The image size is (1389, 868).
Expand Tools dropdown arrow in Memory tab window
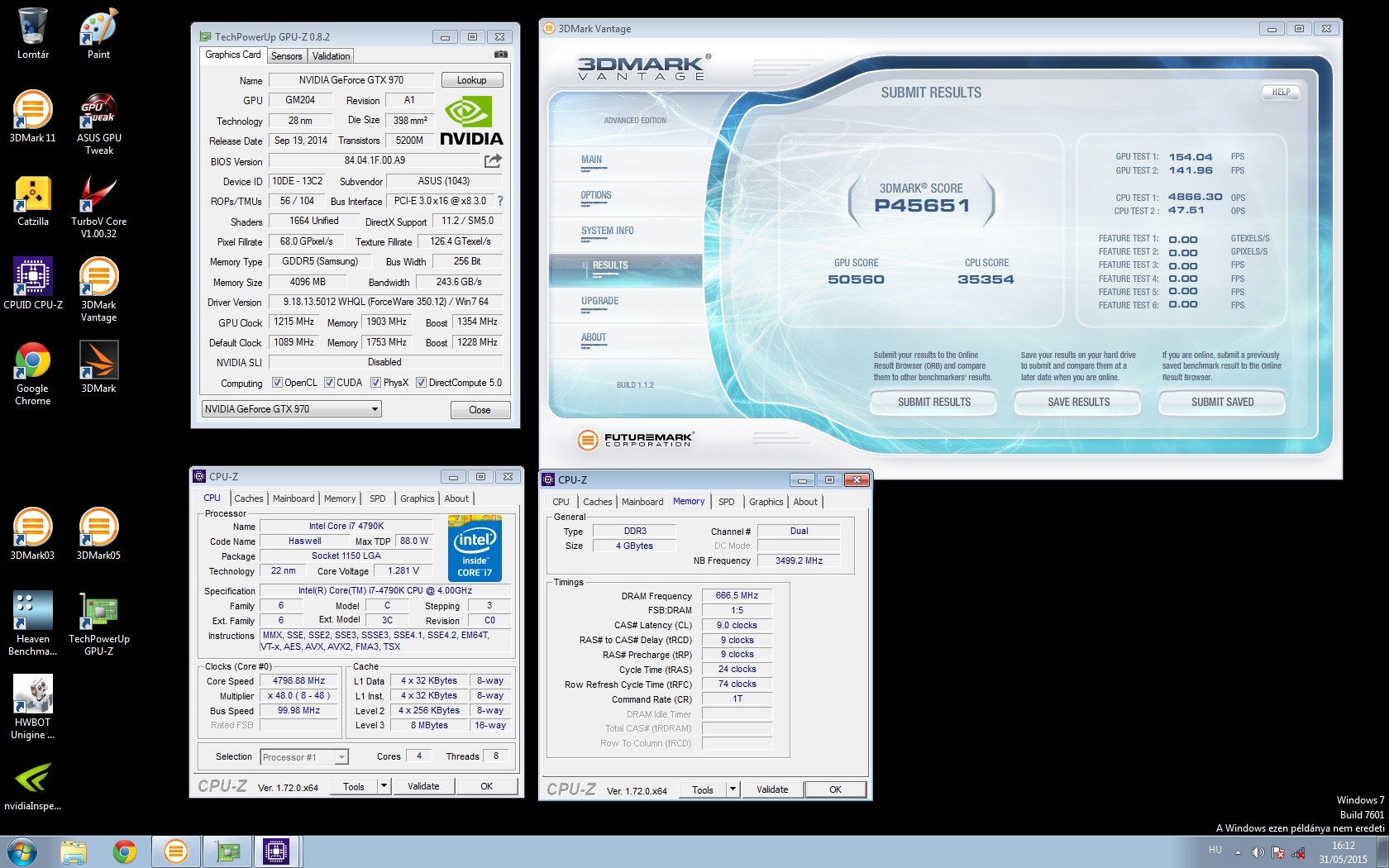tap(733, 789)
